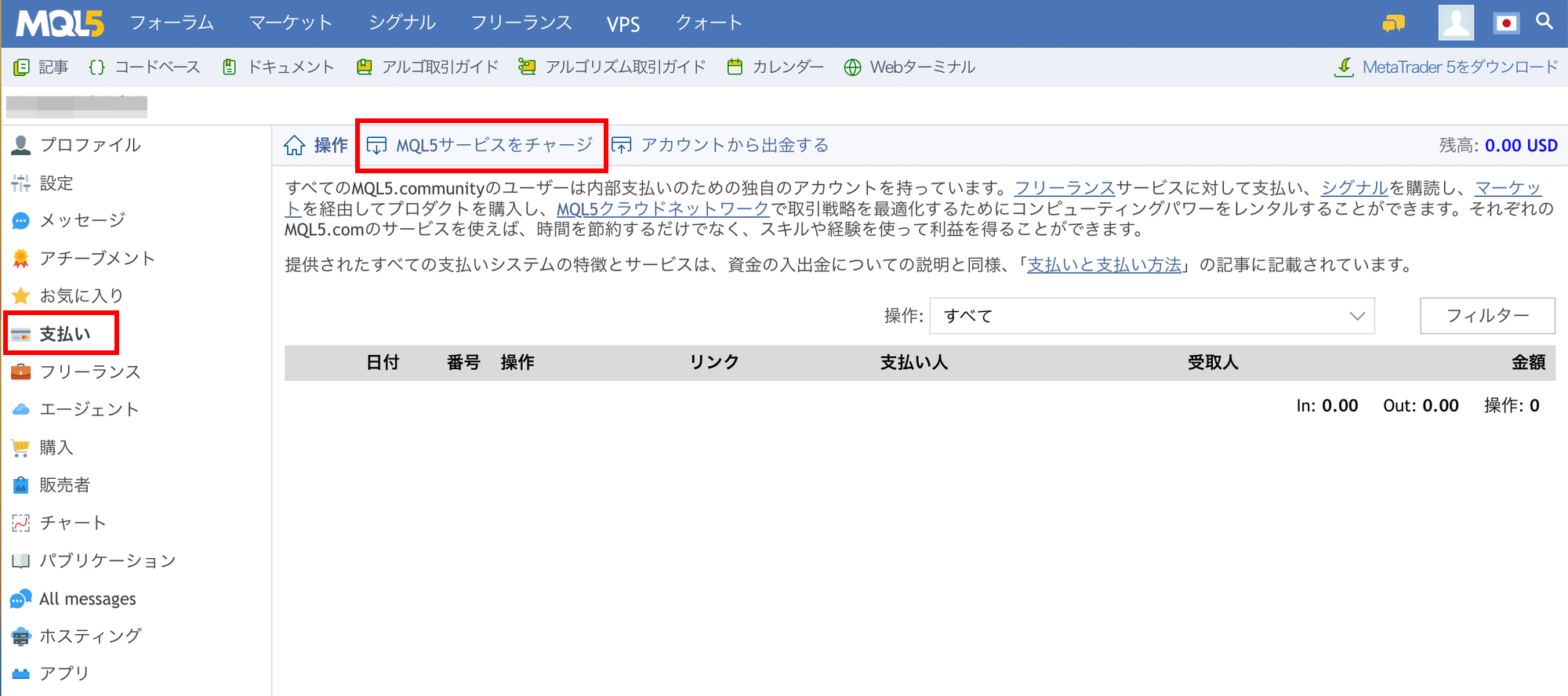Click the チャート chart icon

coord(21,523)
